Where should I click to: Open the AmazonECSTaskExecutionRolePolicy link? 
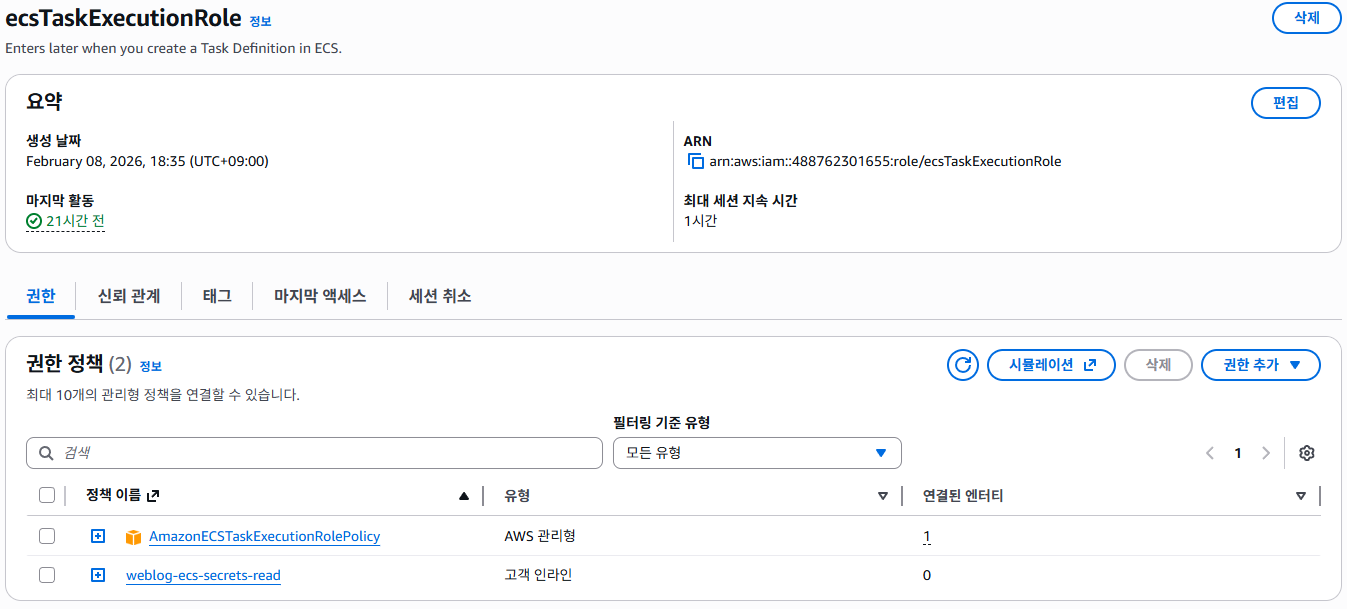tap(264, 536)
